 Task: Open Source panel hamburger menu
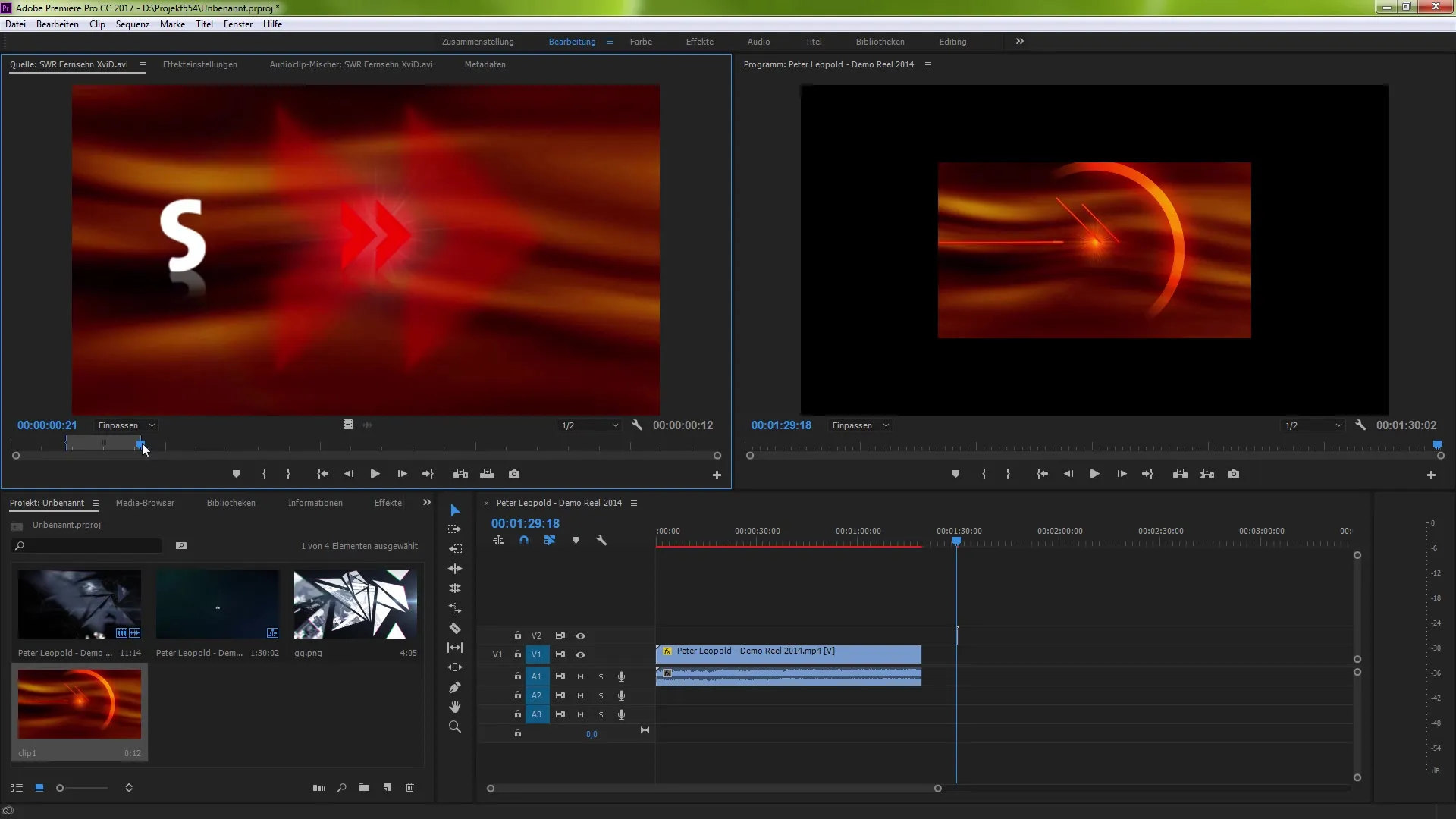point(142,64)
